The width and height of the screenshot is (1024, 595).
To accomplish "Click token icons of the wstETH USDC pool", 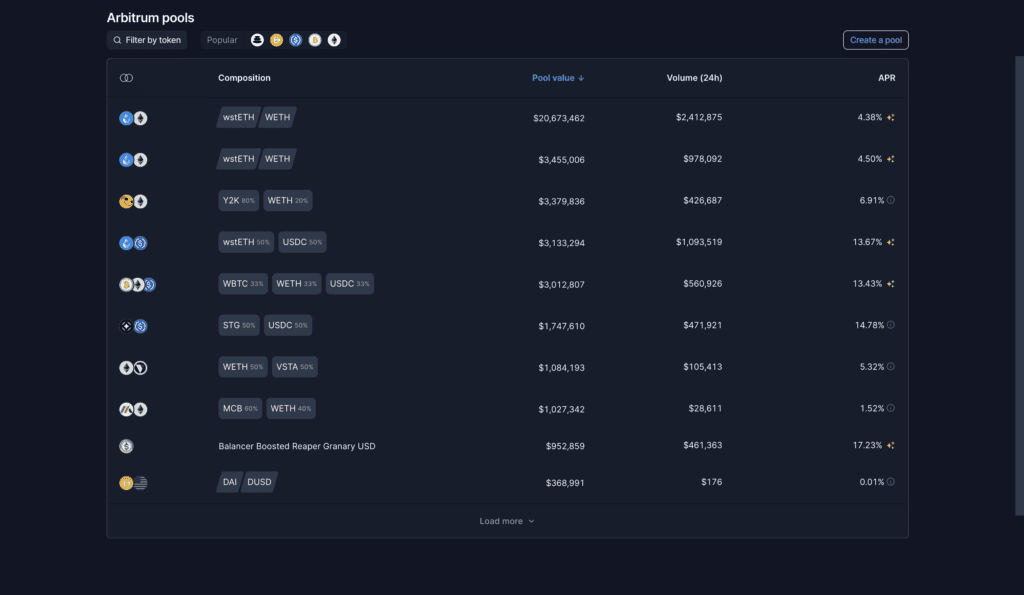I will click(133, 243).
